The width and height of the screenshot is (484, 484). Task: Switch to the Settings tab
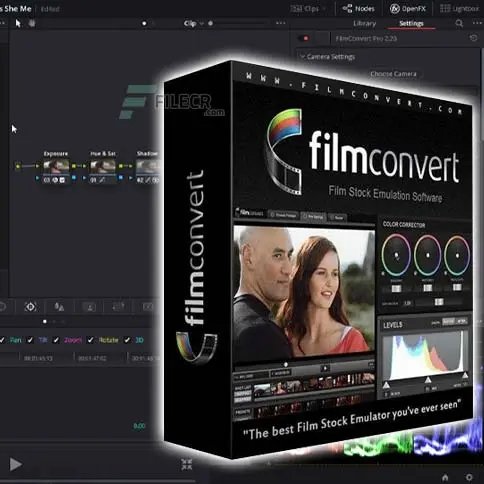pyautogui.click(x=411, y=23)
